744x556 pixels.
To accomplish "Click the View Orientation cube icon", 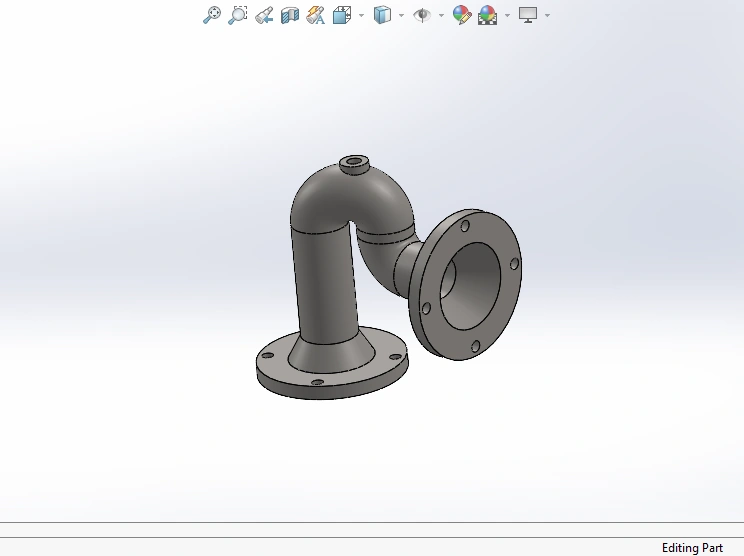I will (x=342, y=15).
